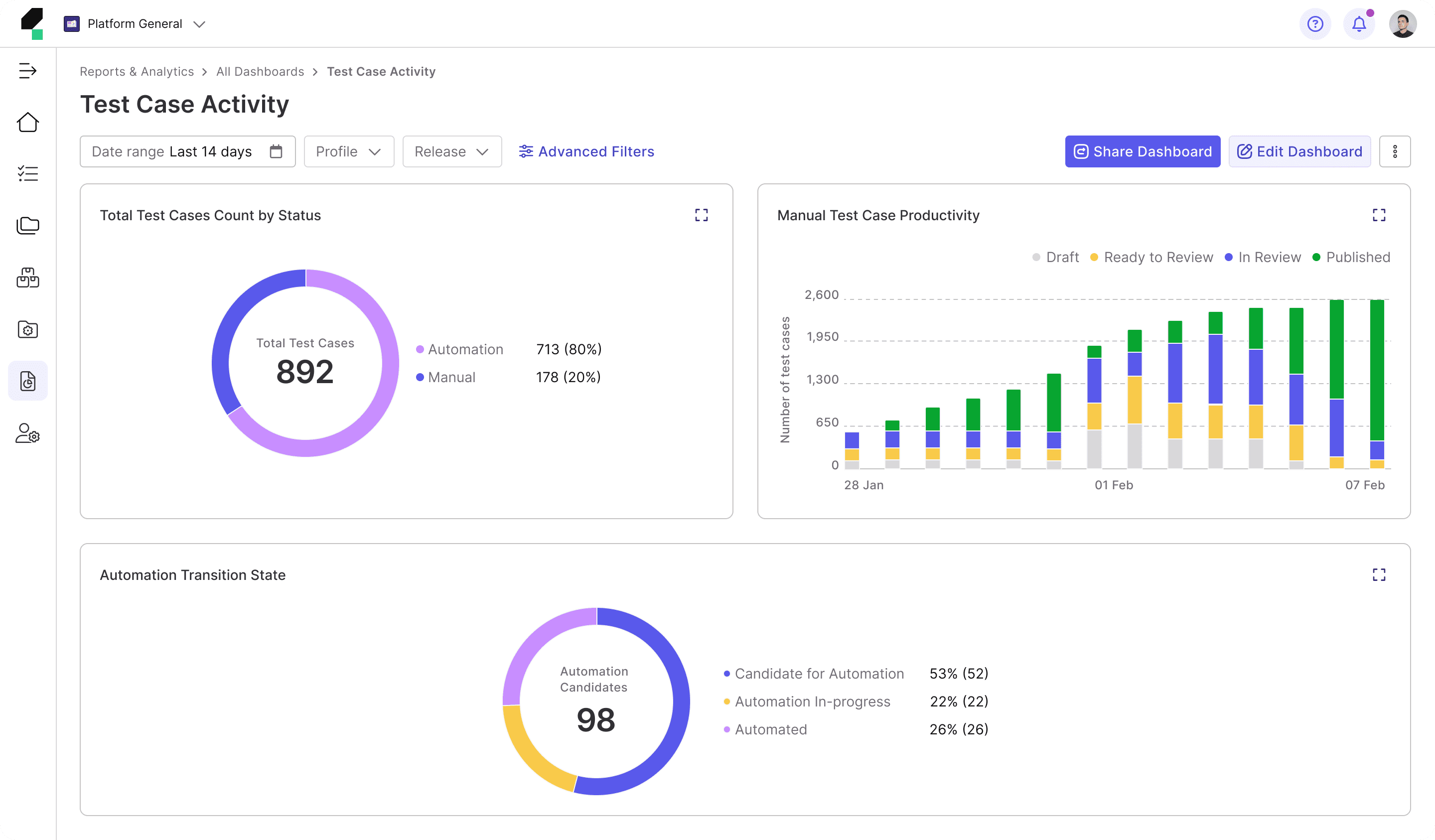Open the user settings sidebar icon
Image resolution: width=1435 pixels, height=840 pixels.
pyautogui.click(x=27, y=433)
